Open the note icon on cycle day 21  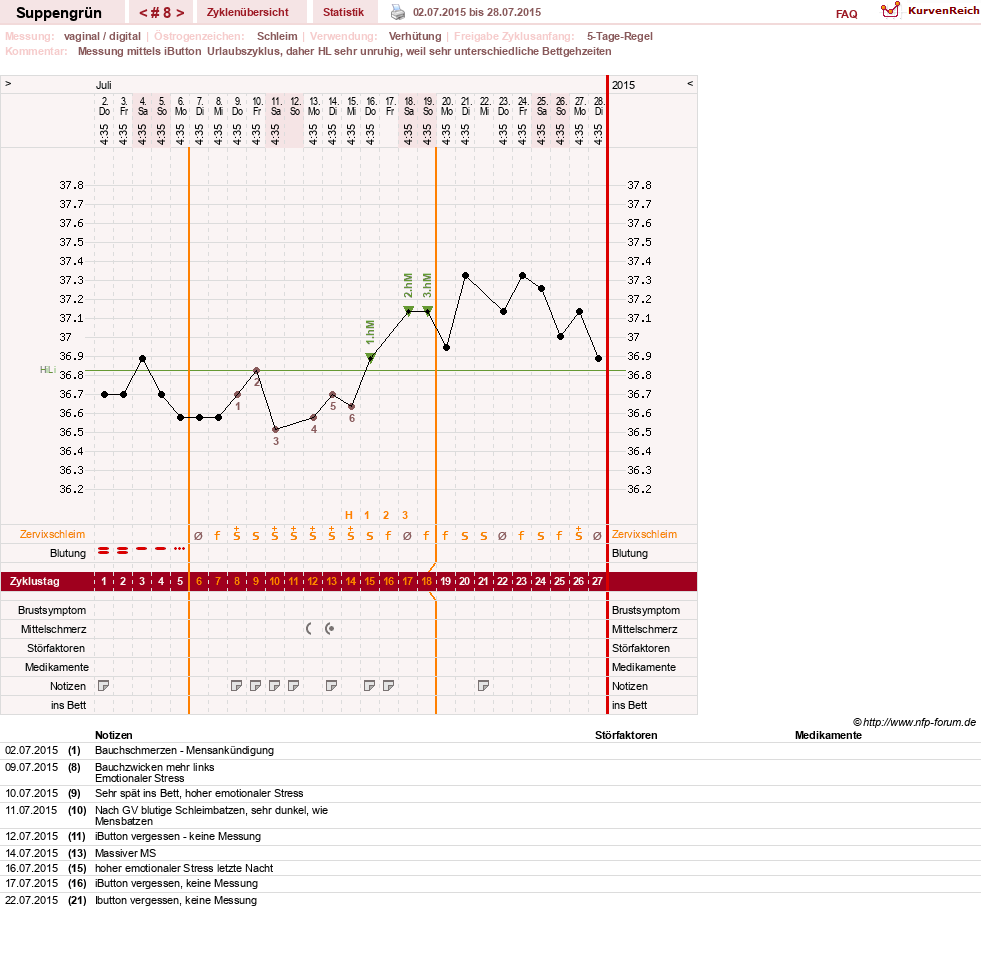tap(483, 686)
